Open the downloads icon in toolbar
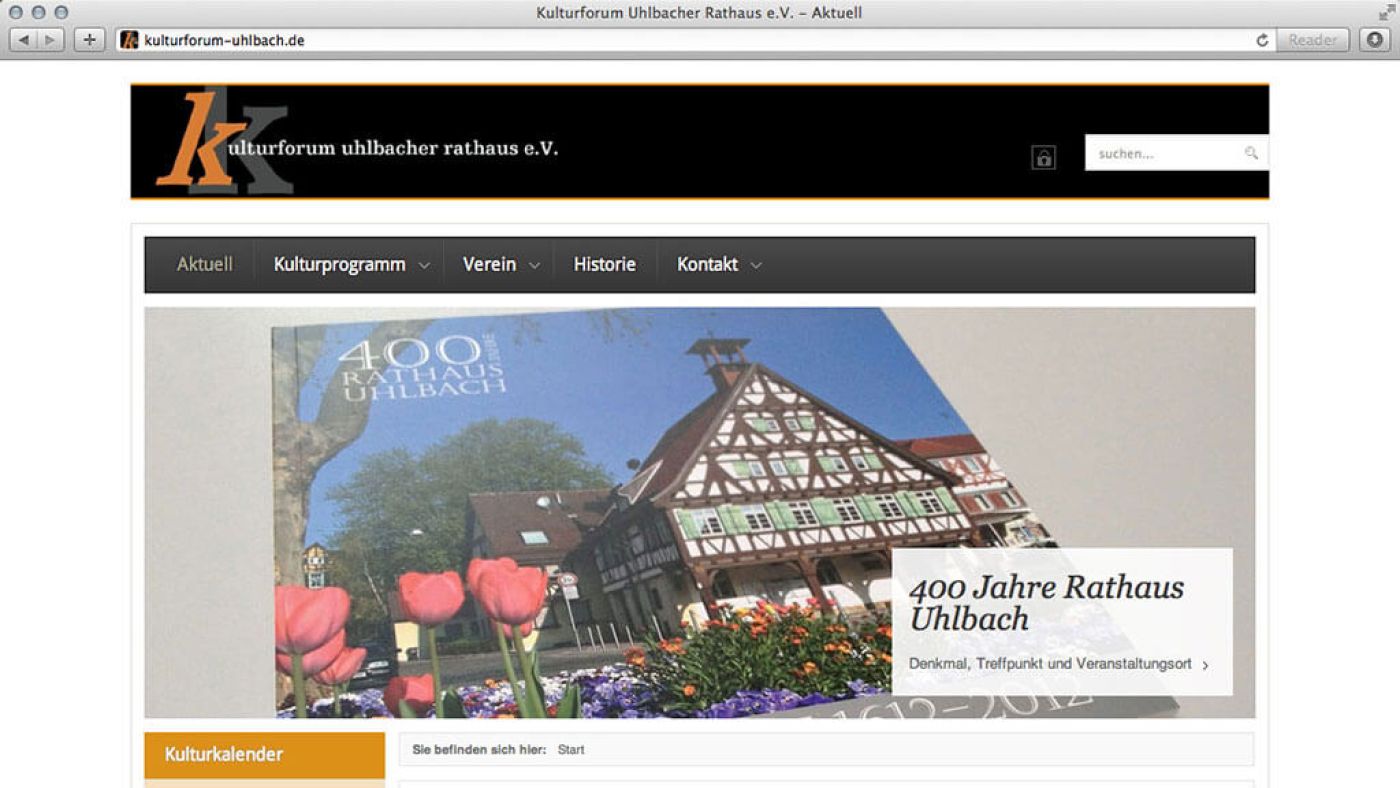The height and width of the screenshot is (788, 1400). pyautogui.click(x=1375, y=40)
